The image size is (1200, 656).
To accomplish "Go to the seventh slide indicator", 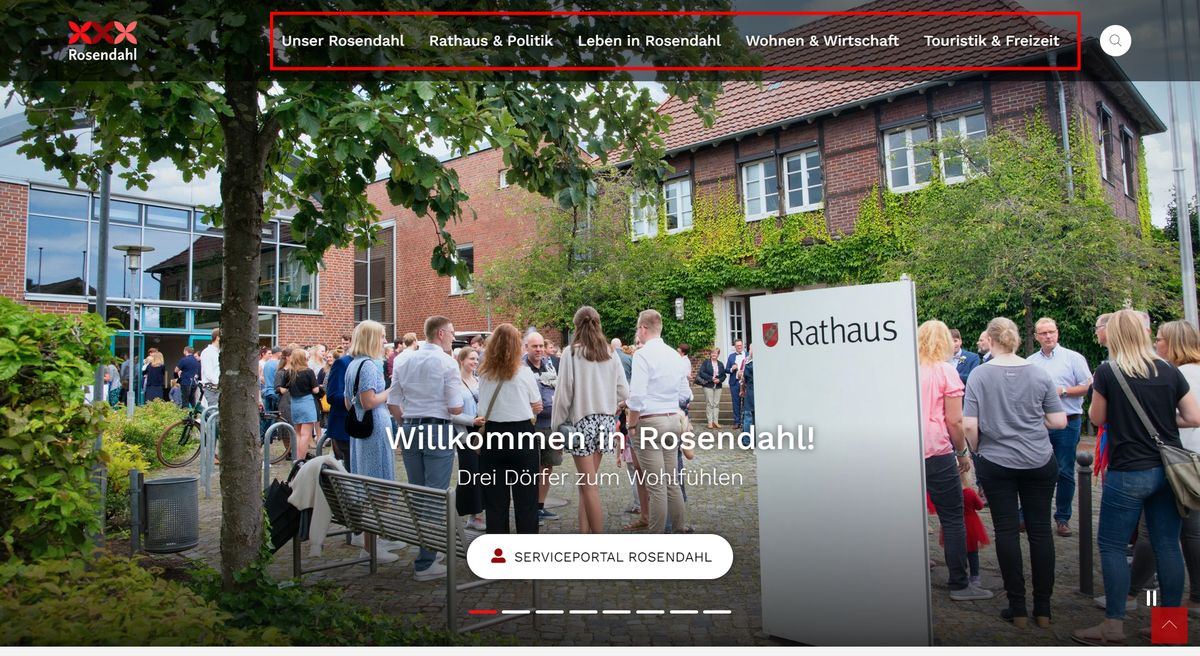I will 683,611.
